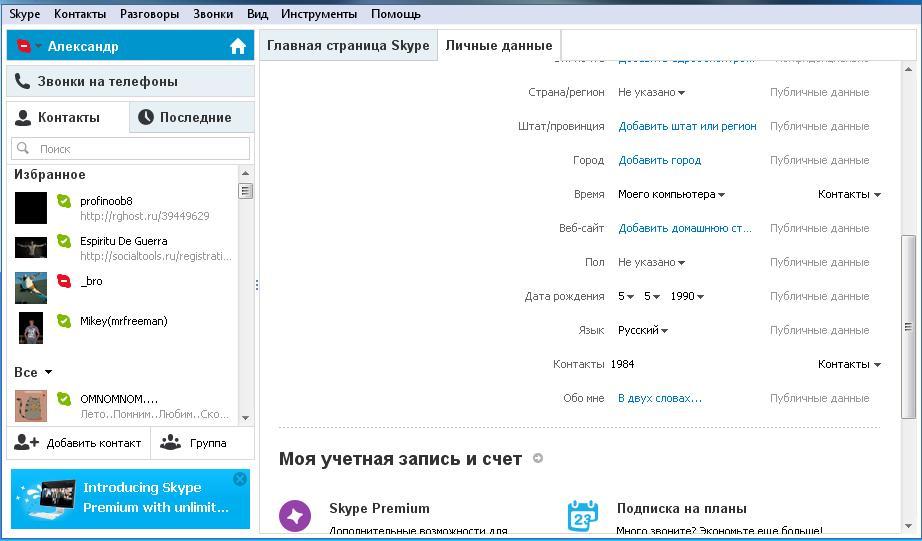The width and height of the screenshot is (922, 541).
Task: Click the Skype Premium purple star icon
Action: (x=295, y=516)
